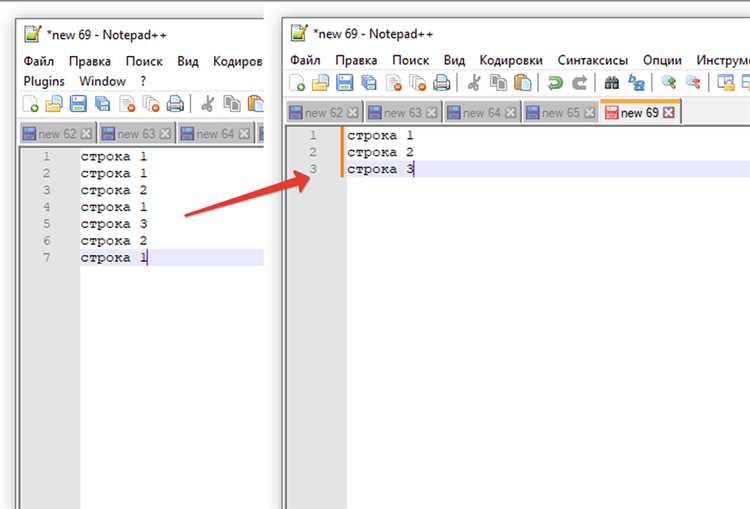Click Copy icon in left window toolbar
The height and width of the screenshot is (509, 750).
[232, 103]
